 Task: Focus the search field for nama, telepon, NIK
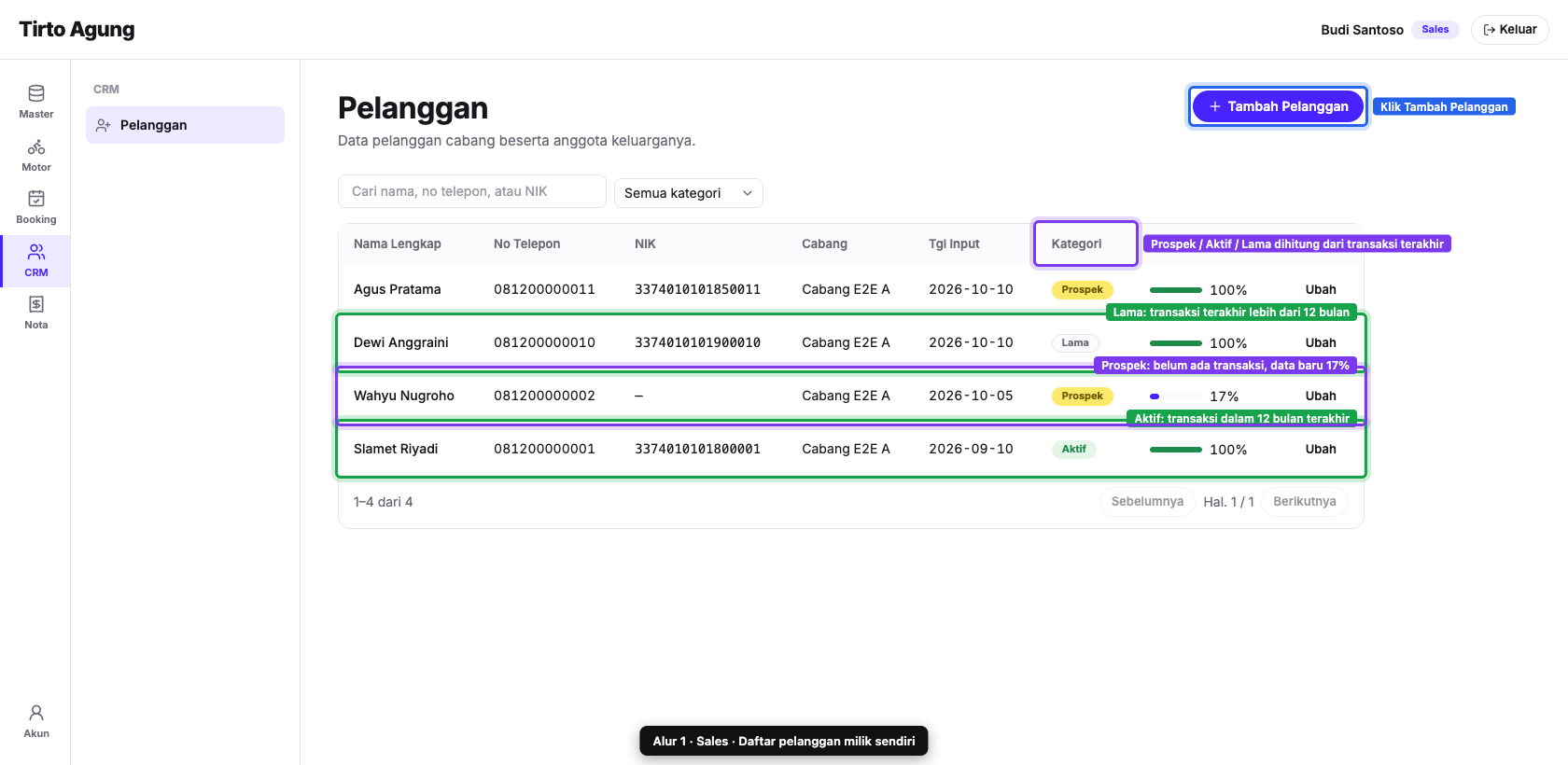point(472,191)
